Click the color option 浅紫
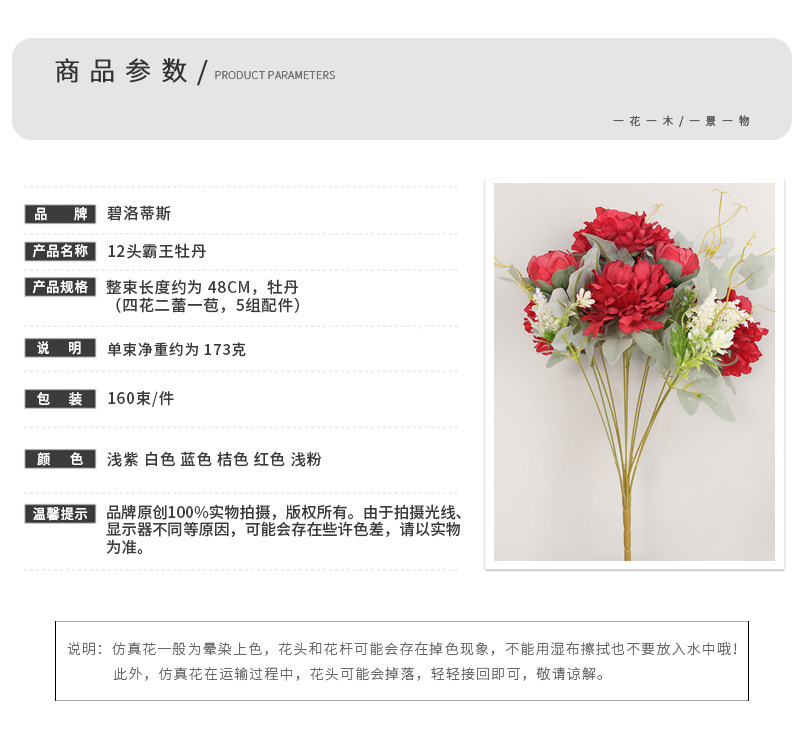800x729 pixels. click(x=122, y=459)
